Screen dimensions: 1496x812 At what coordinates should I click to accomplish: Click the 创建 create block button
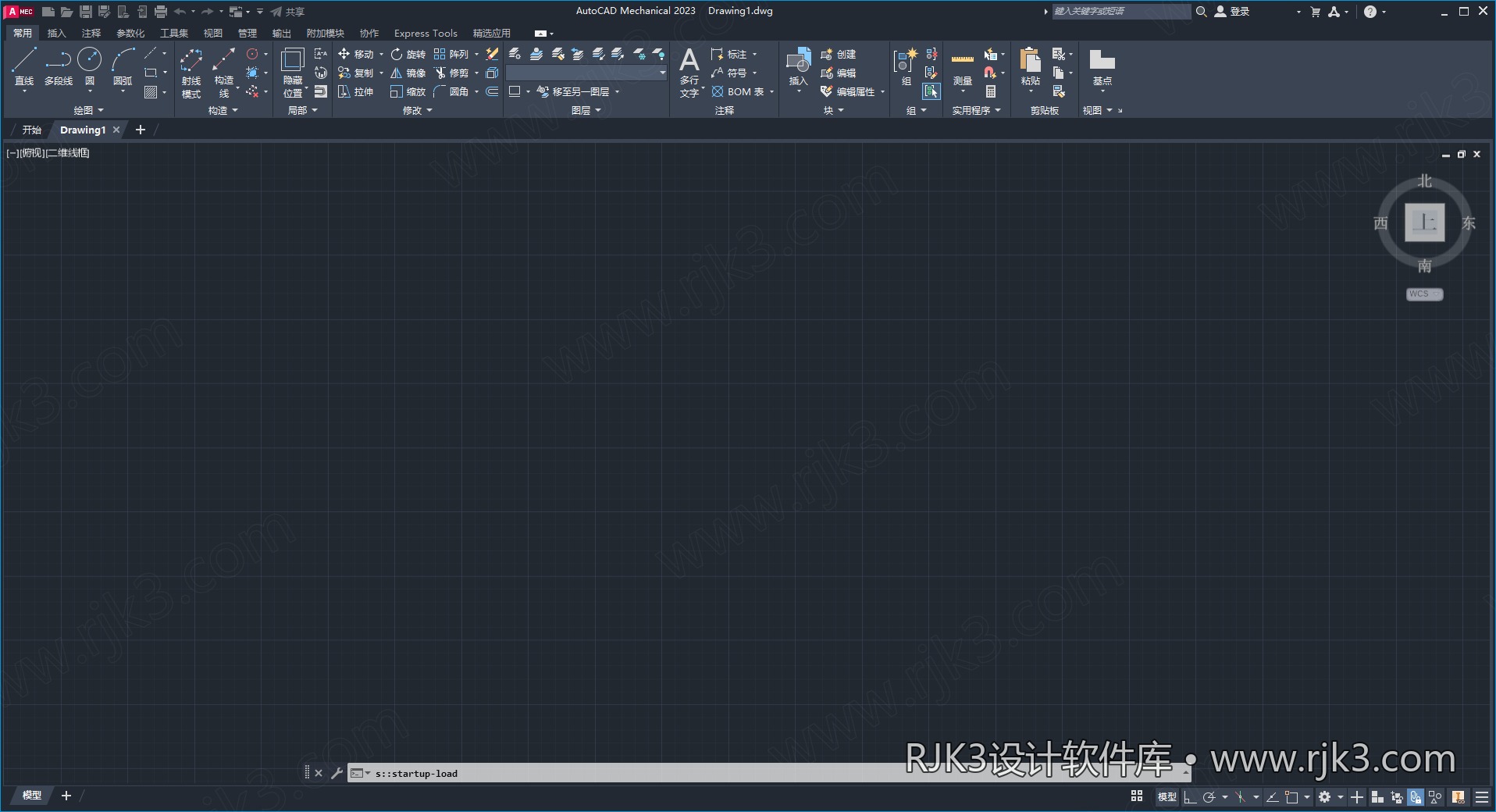pos(839,54)
